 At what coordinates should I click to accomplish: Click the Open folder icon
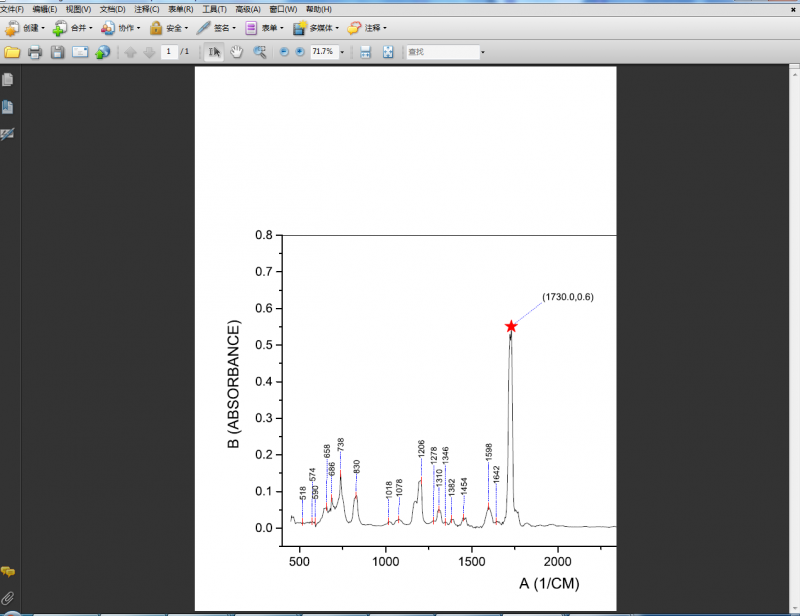click(x=12, y=52)
